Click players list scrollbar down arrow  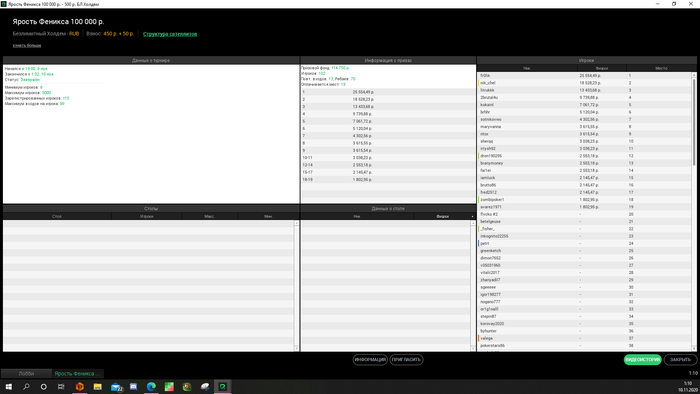point(694,348)
